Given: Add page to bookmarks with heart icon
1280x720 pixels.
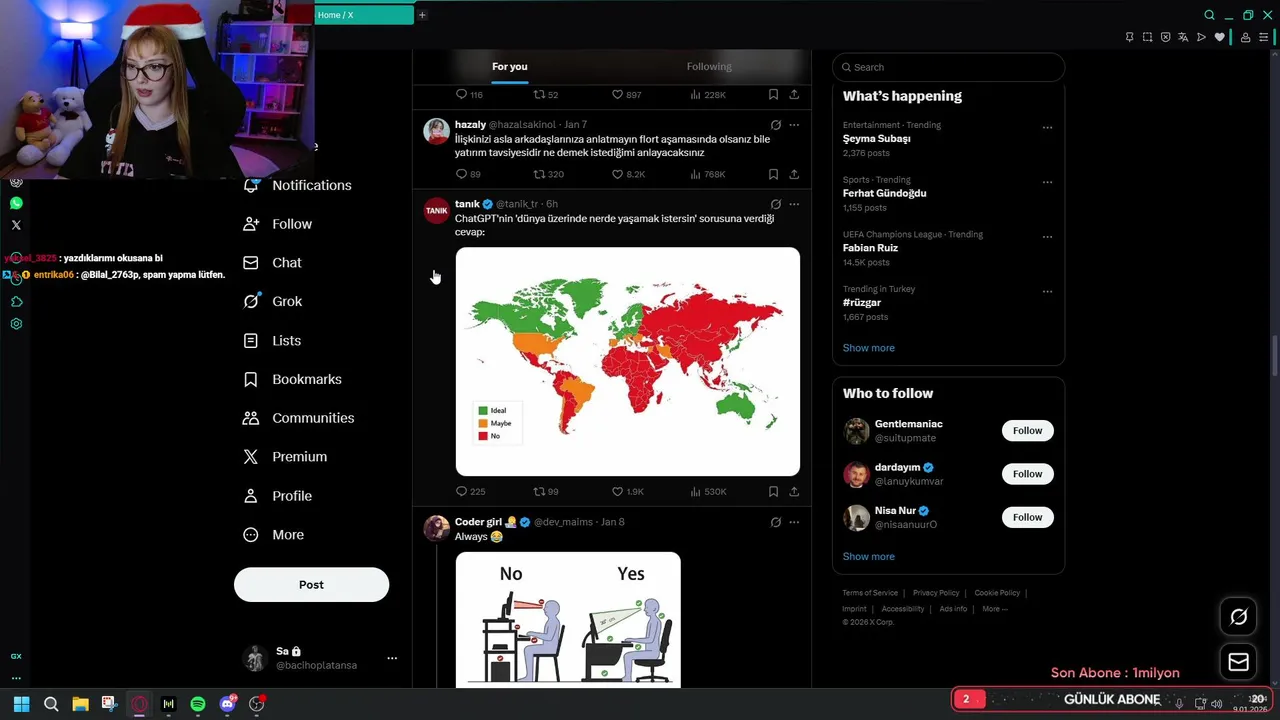Looking at the screenshot, I should point(1219,37).
